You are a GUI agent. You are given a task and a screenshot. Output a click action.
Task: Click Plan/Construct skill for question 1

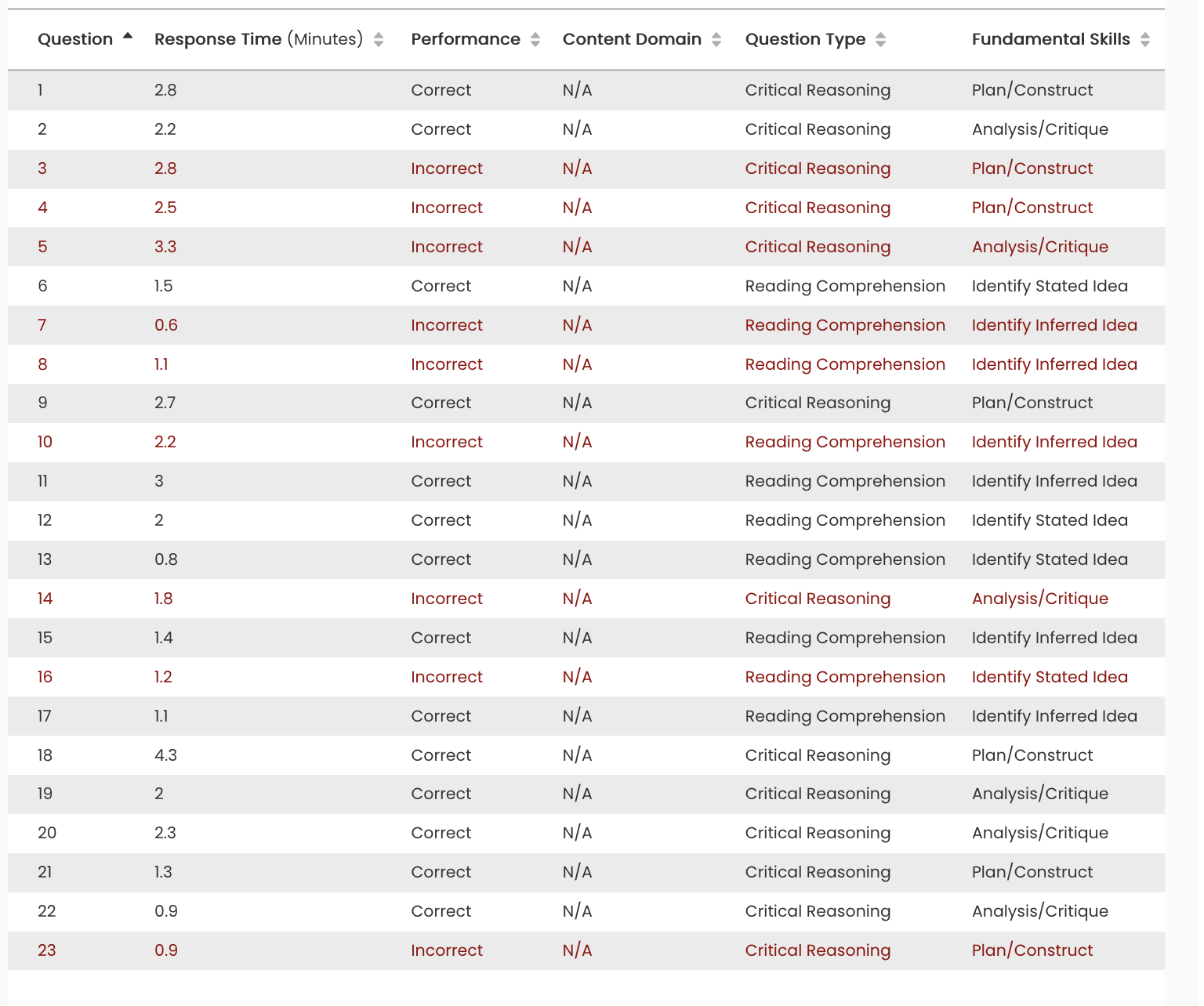tap(1032, 90)
